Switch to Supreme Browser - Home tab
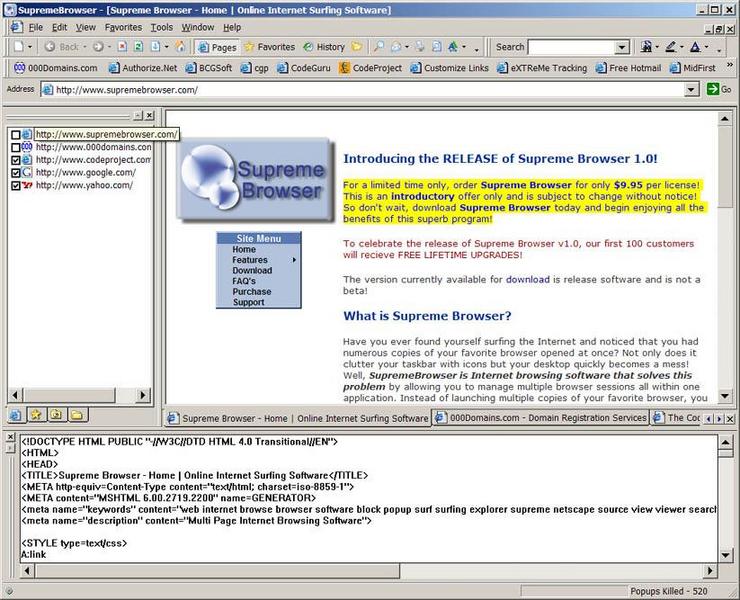This screenshot has height=600, width=740. [298, 418]
